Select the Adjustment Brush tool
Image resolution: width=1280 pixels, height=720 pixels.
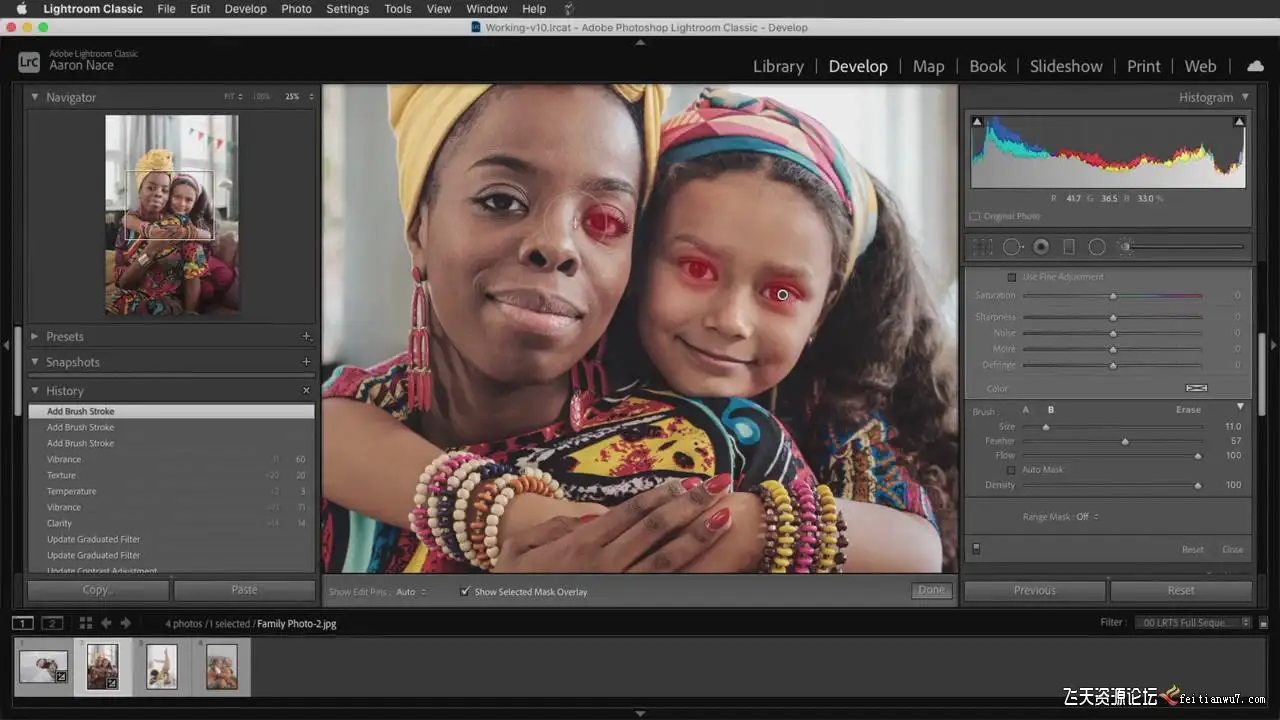click(x=1125, y=246)
